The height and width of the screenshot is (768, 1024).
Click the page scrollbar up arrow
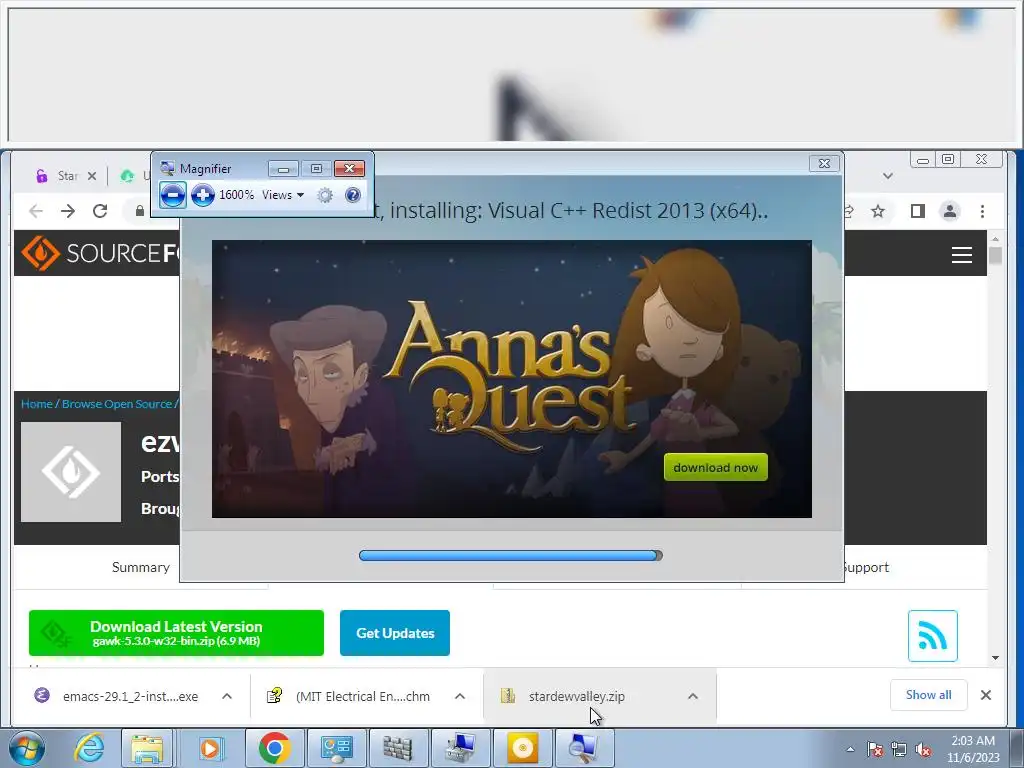click(995, 239)
